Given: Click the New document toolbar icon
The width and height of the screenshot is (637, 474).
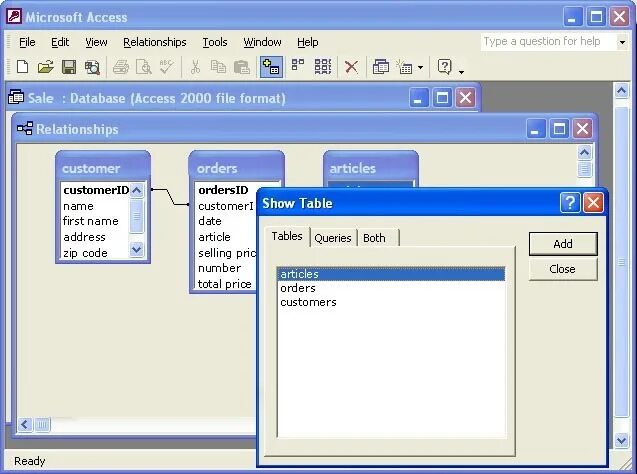Looking at the screenshot, I should click(x=22, y=67).
